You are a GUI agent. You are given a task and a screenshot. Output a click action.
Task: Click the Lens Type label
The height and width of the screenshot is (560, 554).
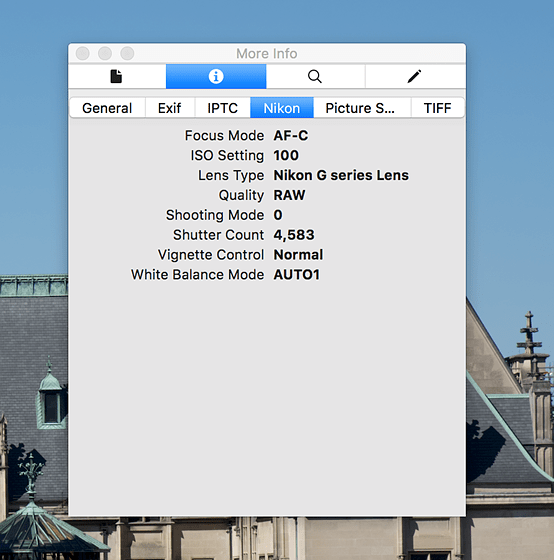[x=231, y=175]
